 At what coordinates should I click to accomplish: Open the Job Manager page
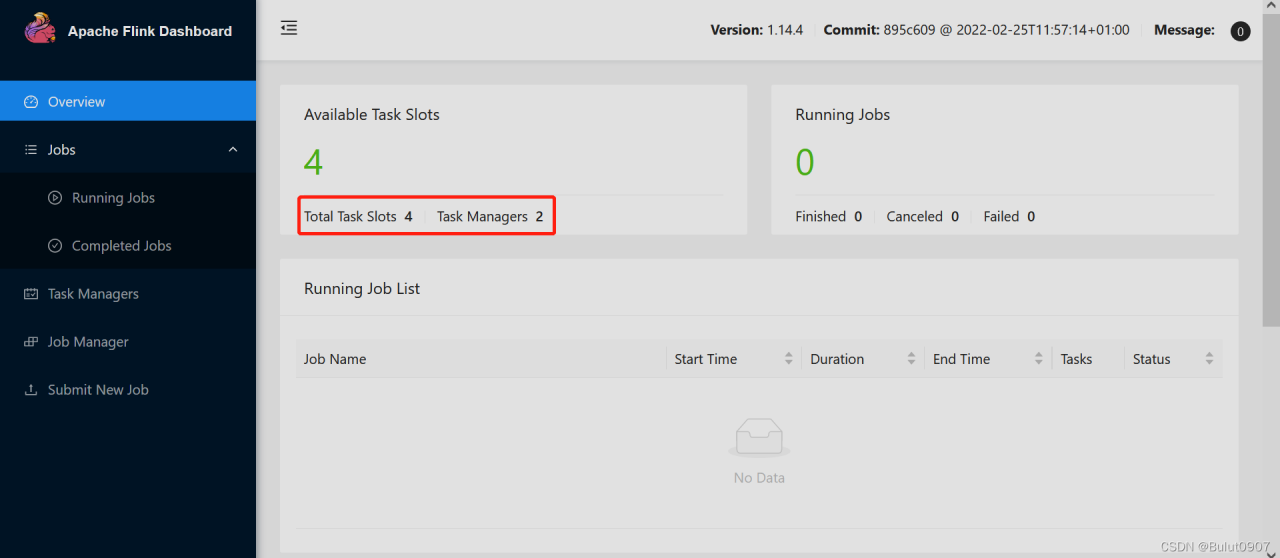(x=128, y=342)
